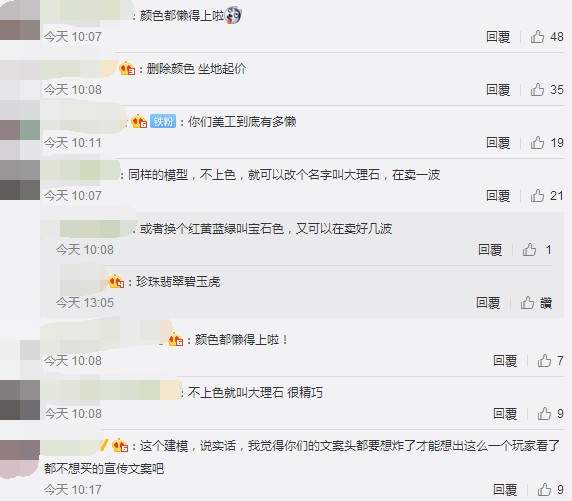Click the husky emoji in the first comment

pyautogui.click(x=233, y=15)
